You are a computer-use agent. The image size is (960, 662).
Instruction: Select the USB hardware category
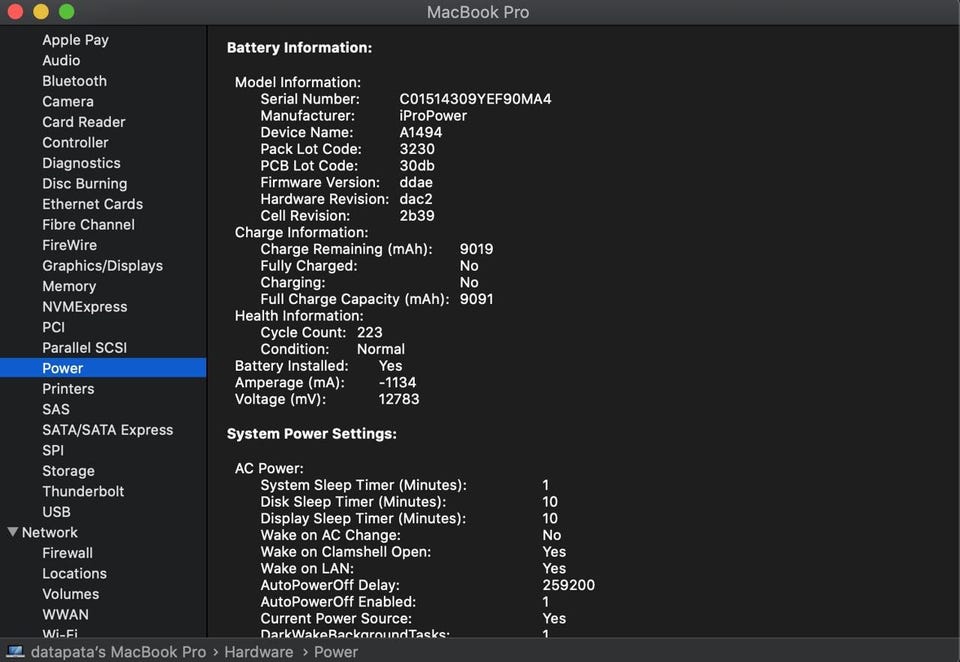(x=56, y=512)
